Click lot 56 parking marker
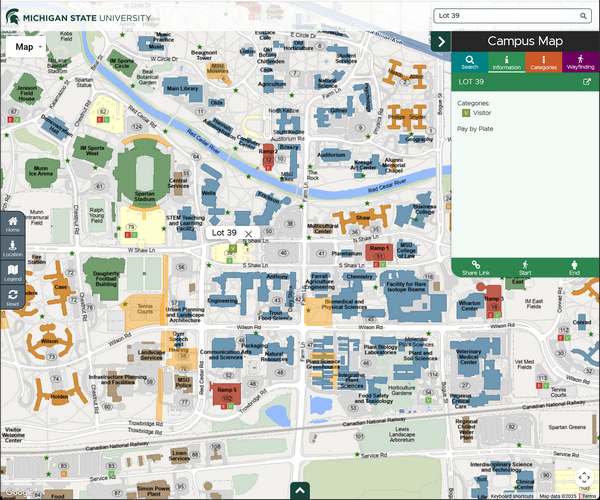 pyautogui.click(x=181, y=267)
